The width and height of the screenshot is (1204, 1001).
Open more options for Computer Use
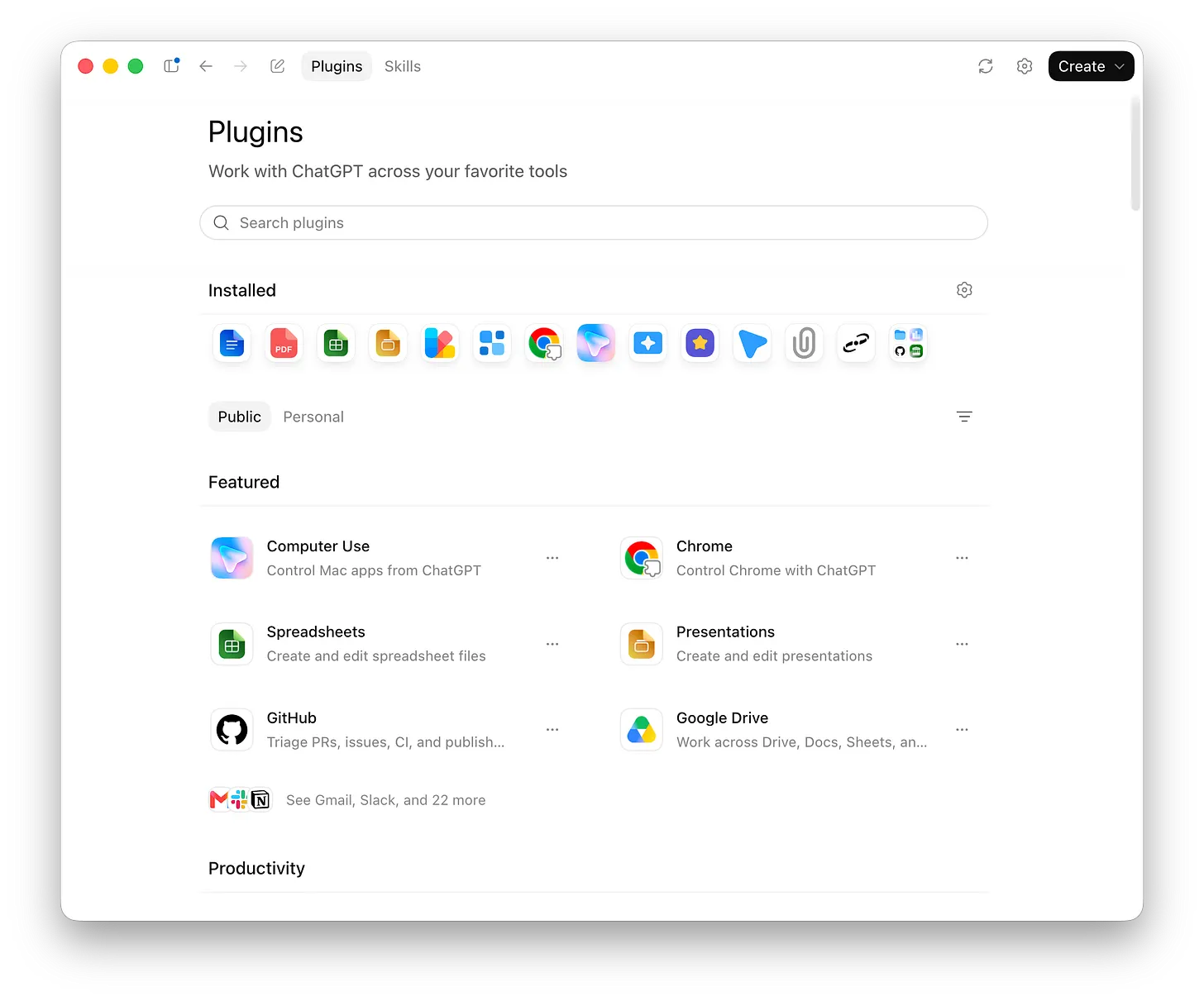(552, 558)
